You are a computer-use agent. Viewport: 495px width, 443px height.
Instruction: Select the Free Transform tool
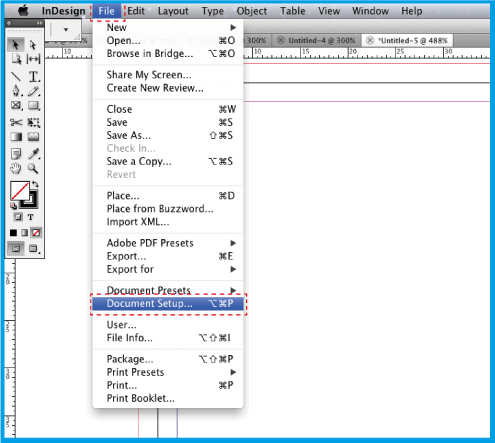coord(33,122)
